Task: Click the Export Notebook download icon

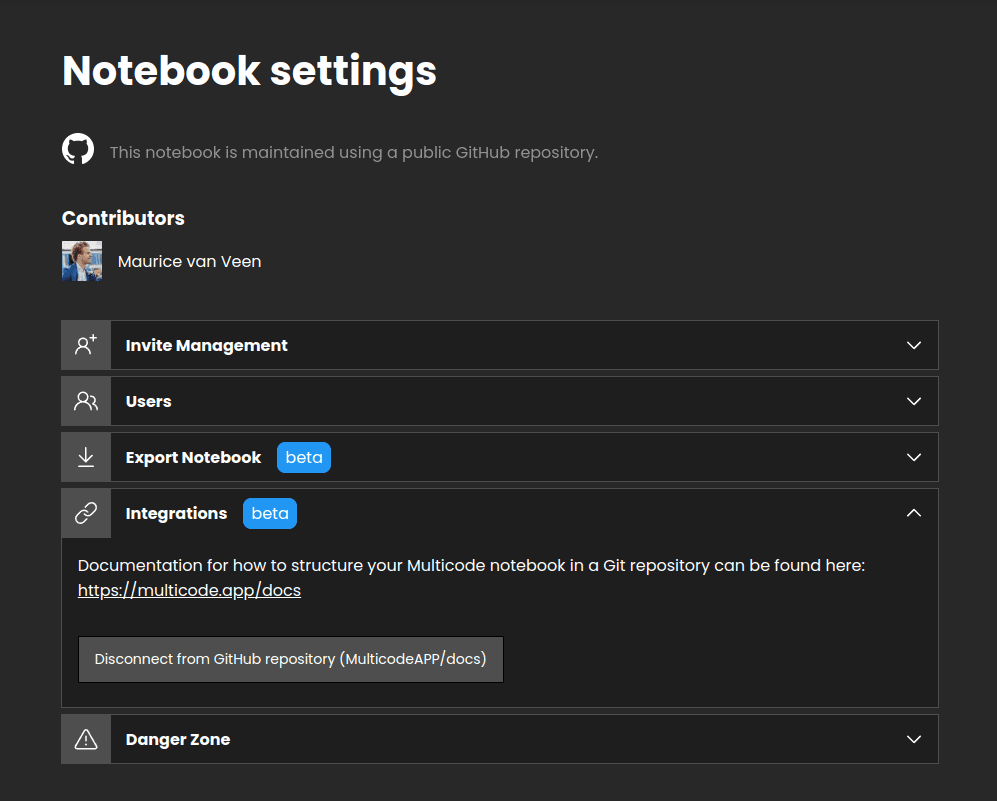Action: point(85,456)
